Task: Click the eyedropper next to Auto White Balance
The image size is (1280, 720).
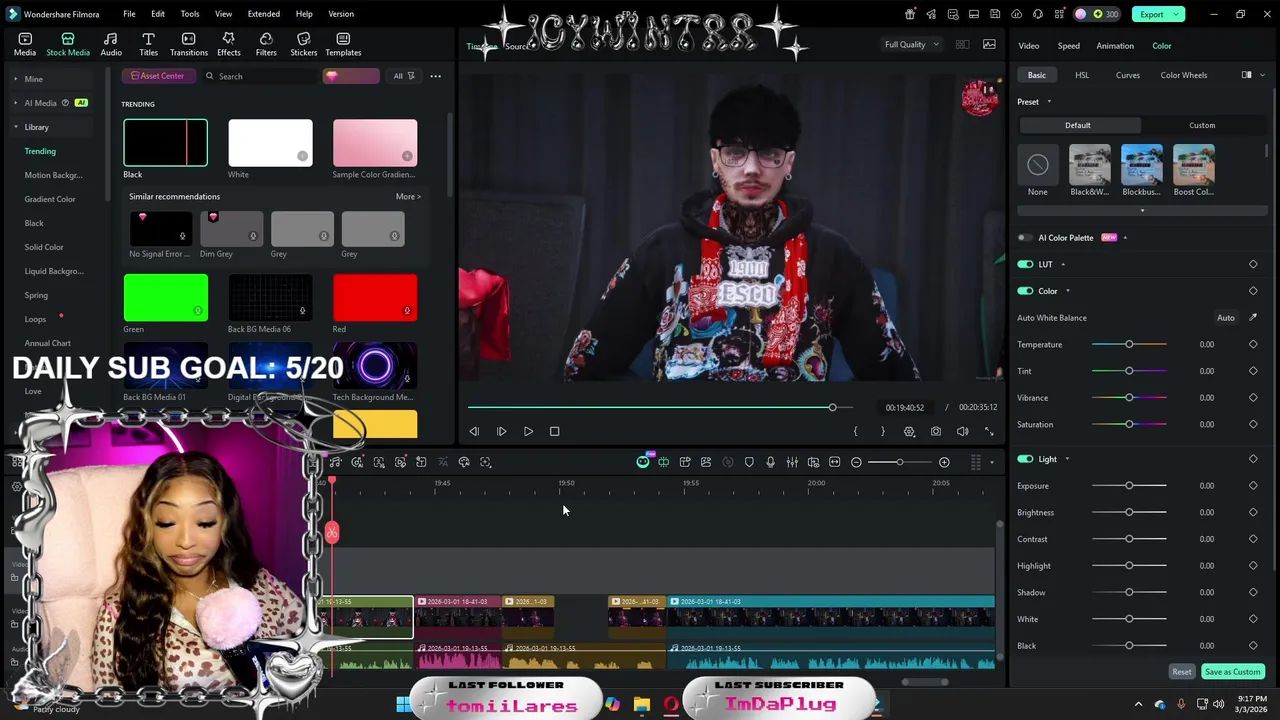Action: (1253, 318)
